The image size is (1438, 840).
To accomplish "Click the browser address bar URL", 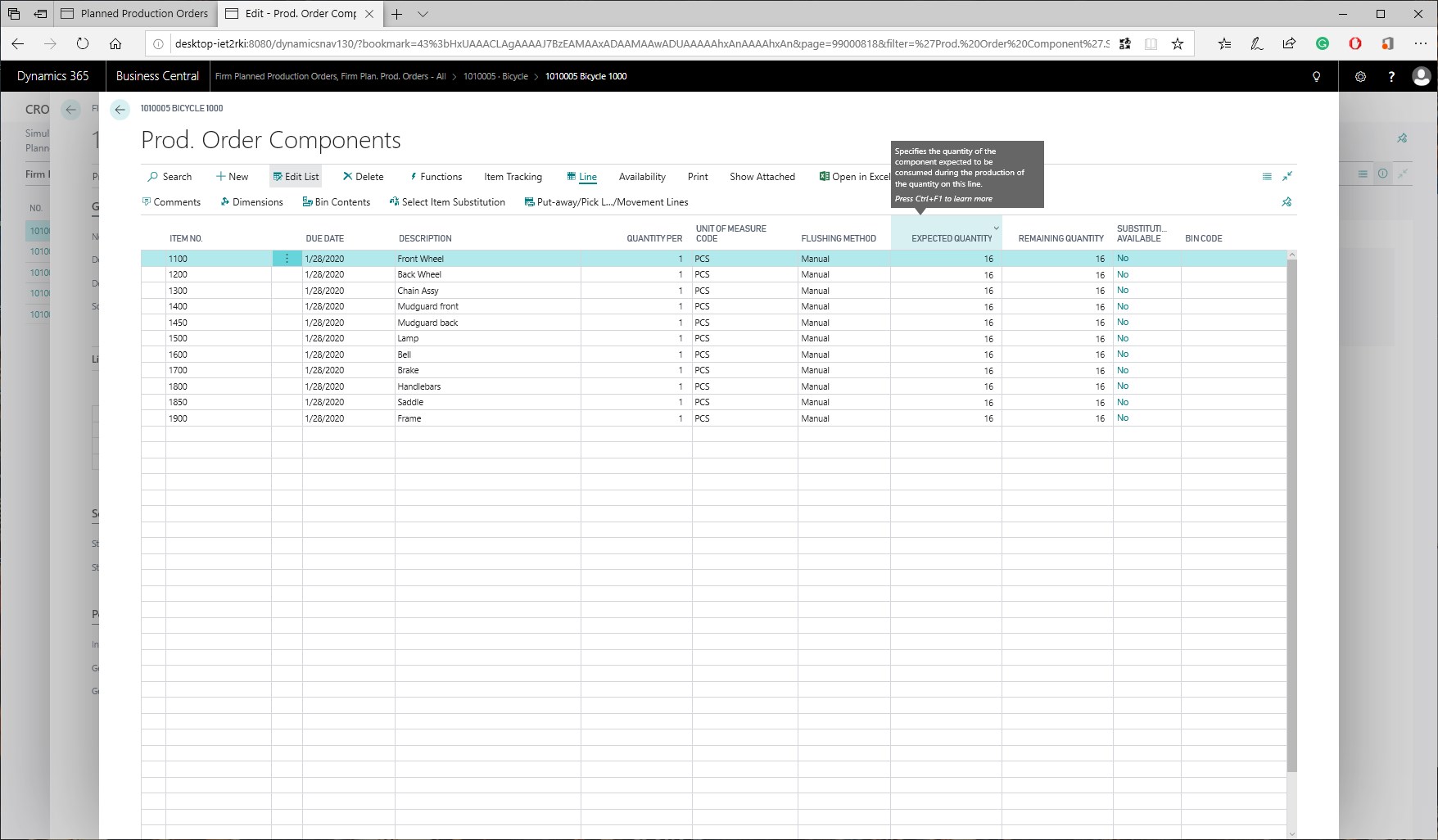I will coord(641,44).
